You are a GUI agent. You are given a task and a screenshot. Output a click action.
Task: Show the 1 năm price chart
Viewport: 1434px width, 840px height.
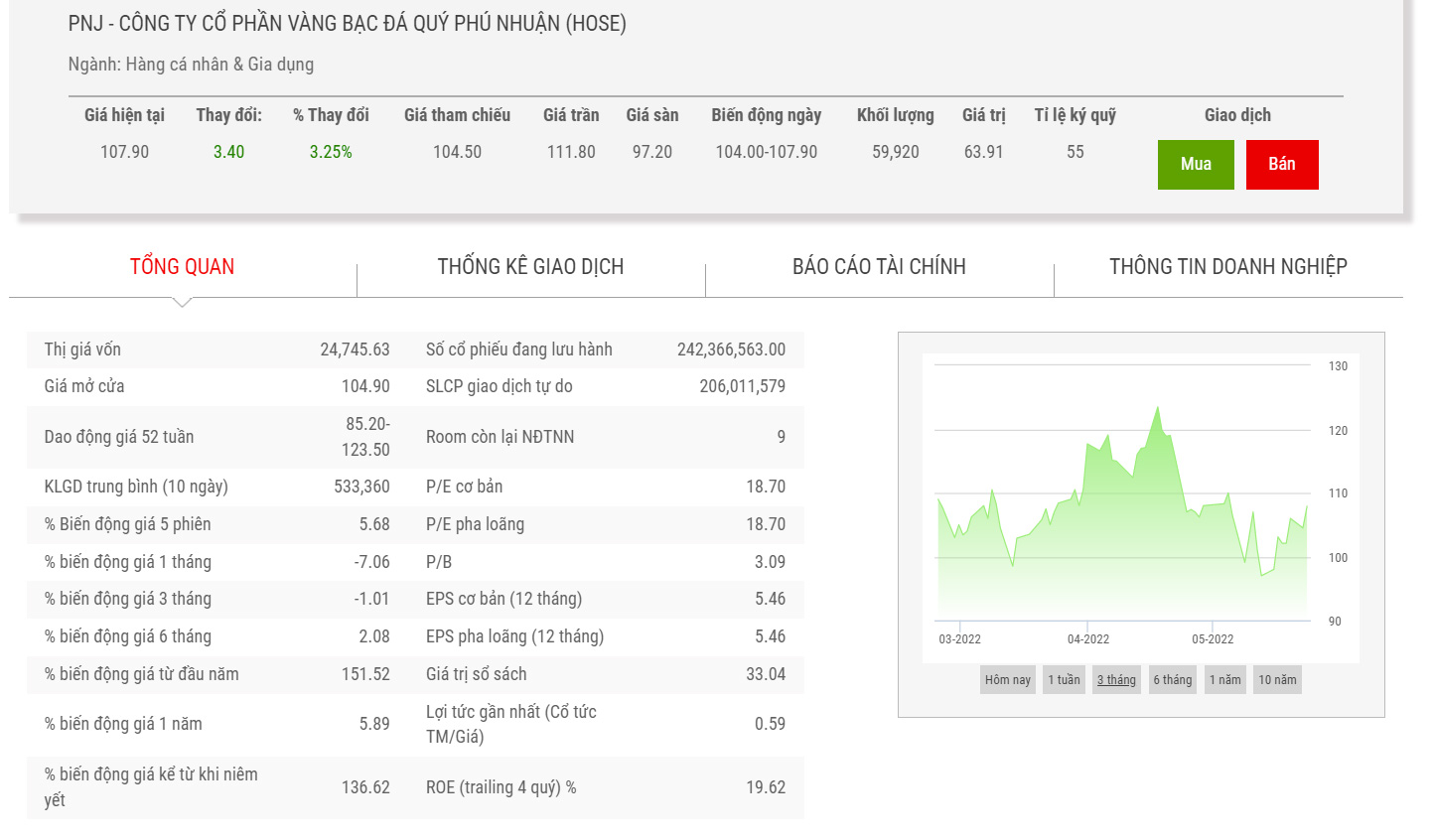tap(1224, 680)
